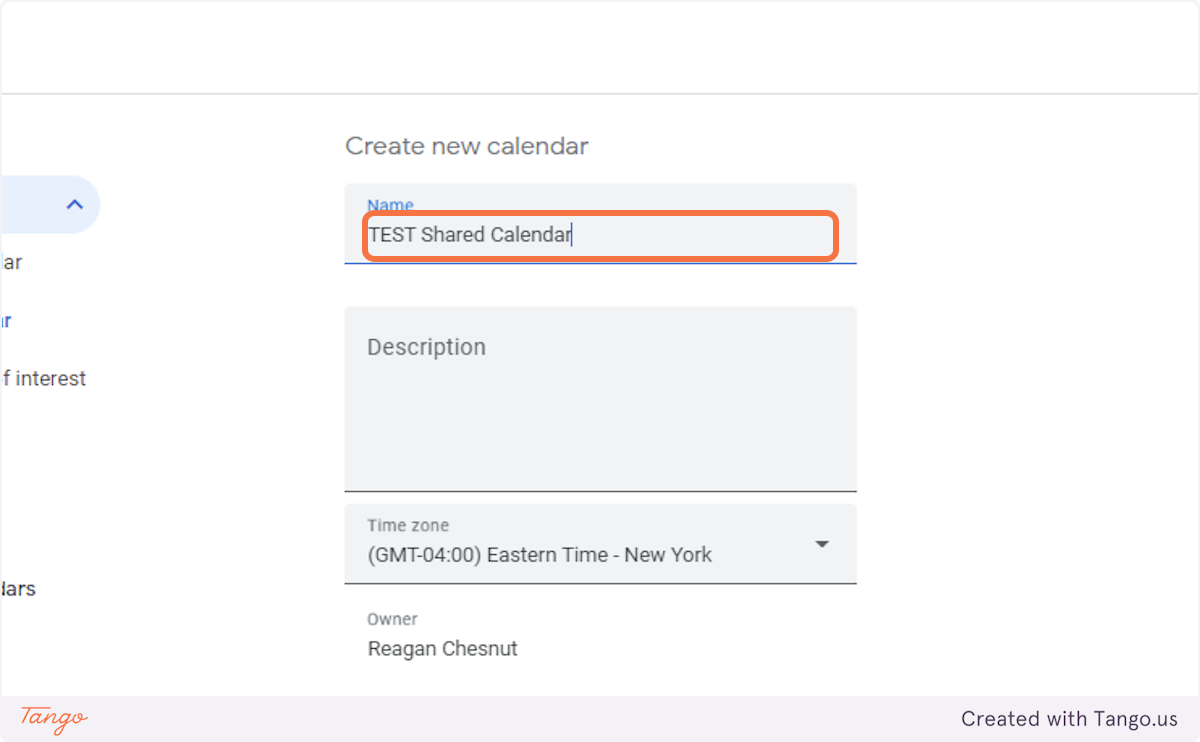Collapse the sidebar section with the chevron arrow
This screenshot has height=742, width=1200.
74,205
